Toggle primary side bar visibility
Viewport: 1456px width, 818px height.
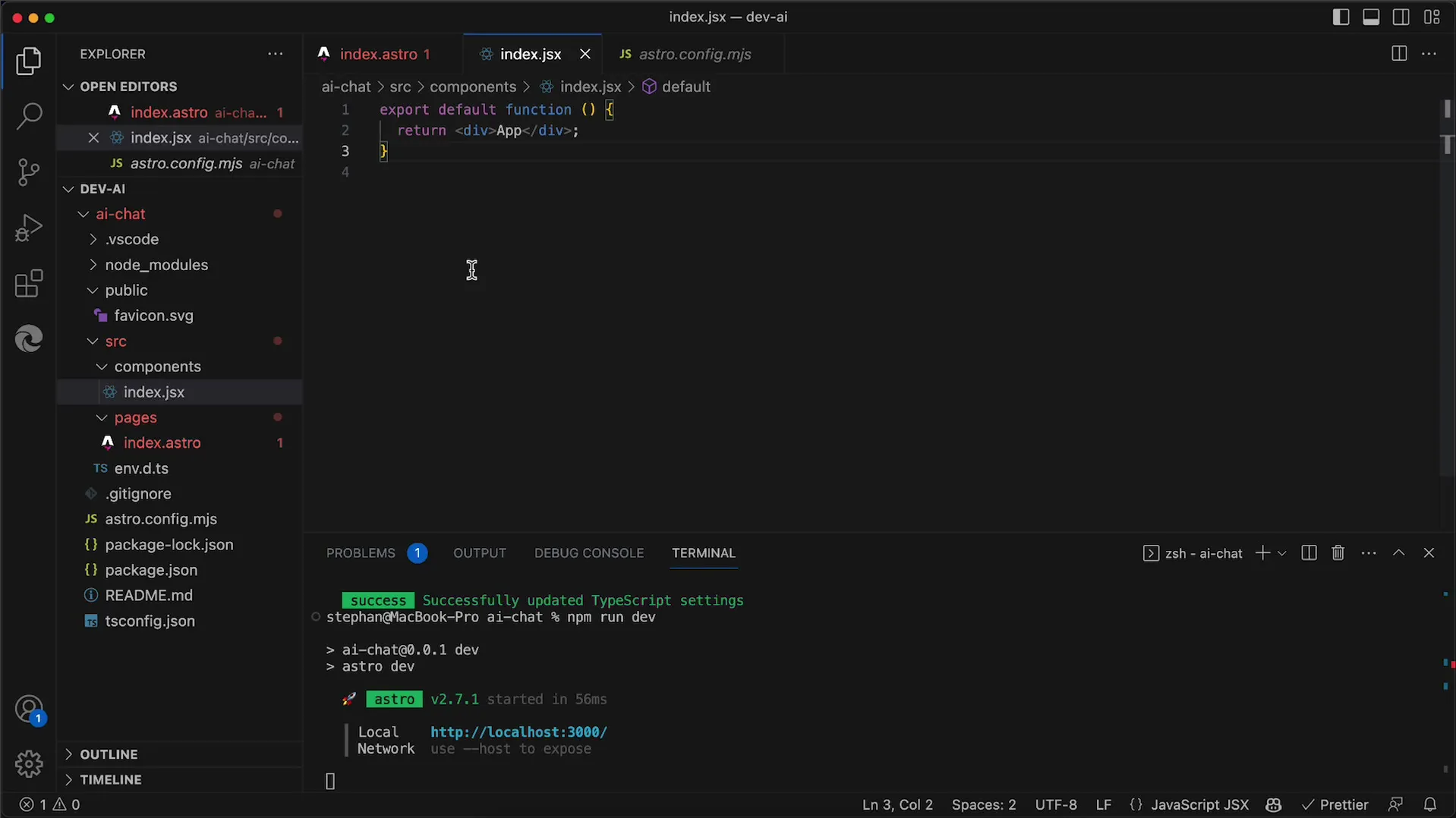coord(1341,17)
